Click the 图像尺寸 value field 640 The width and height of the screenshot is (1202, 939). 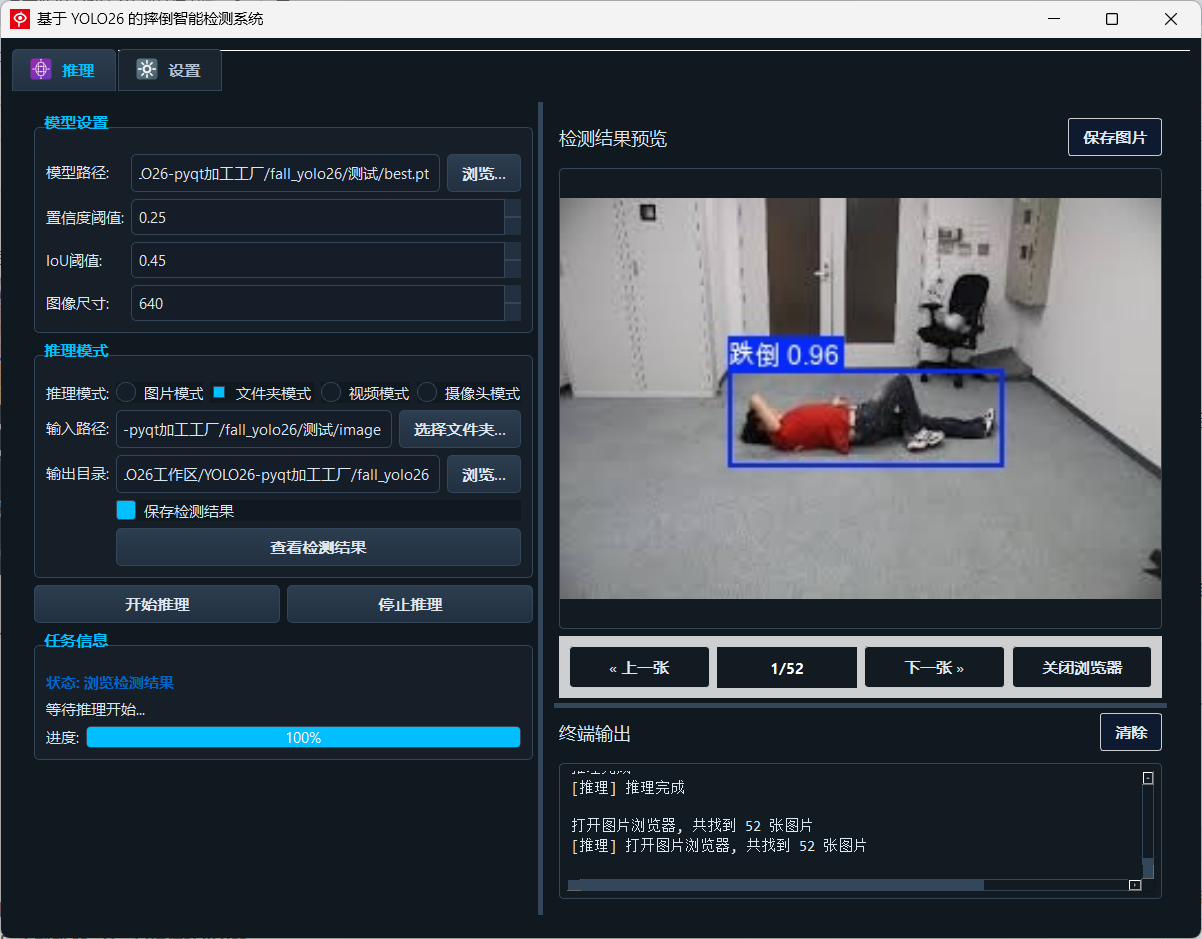[318, 303]
